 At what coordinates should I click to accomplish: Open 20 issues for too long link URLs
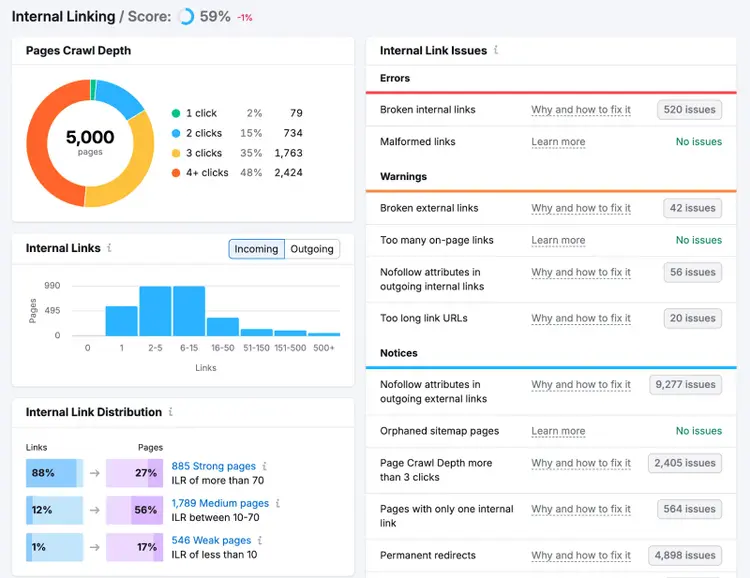click(x=692, y=318)
